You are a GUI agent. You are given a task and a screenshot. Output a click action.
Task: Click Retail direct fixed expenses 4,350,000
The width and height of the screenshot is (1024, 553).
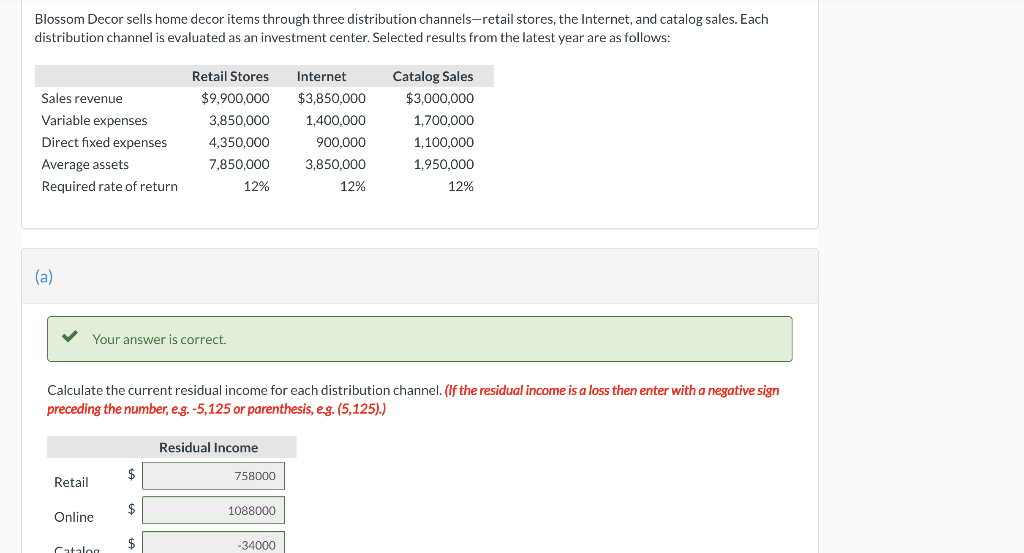[239, 142]
